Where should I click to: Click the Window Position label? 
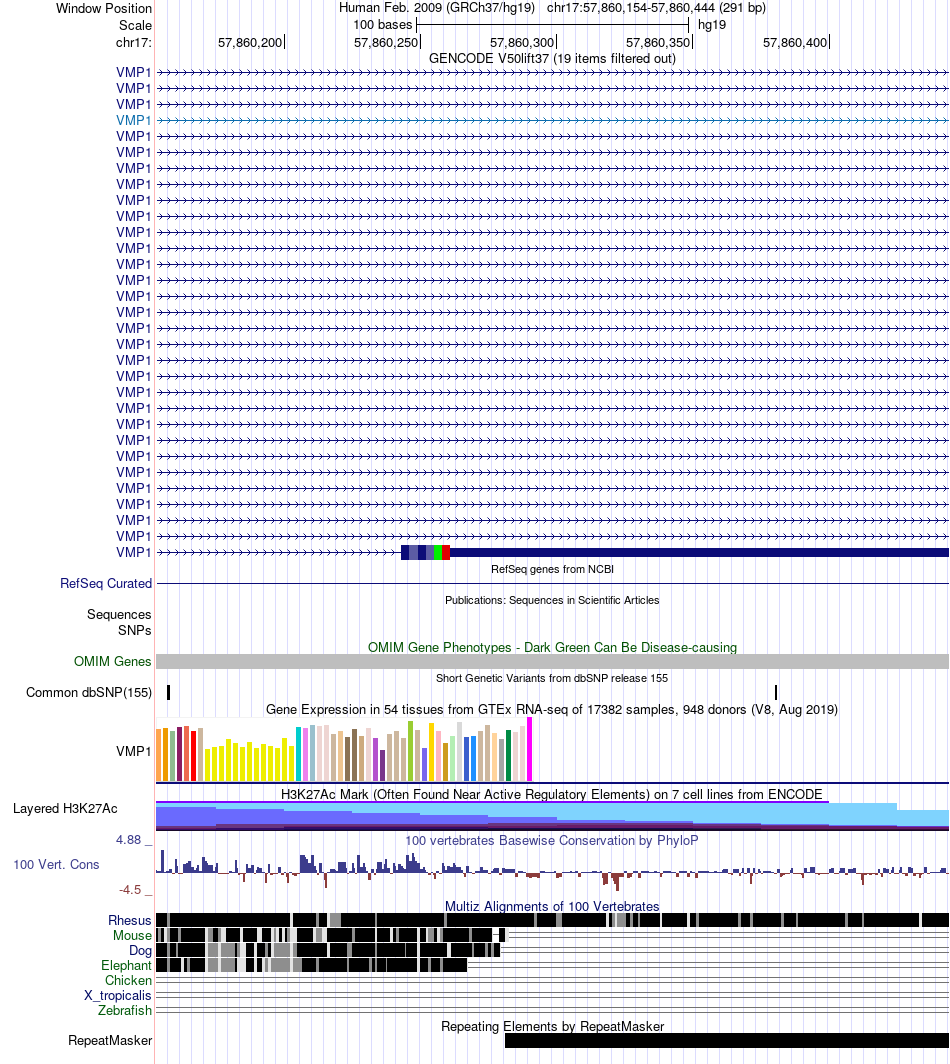[x=104, y=9]
